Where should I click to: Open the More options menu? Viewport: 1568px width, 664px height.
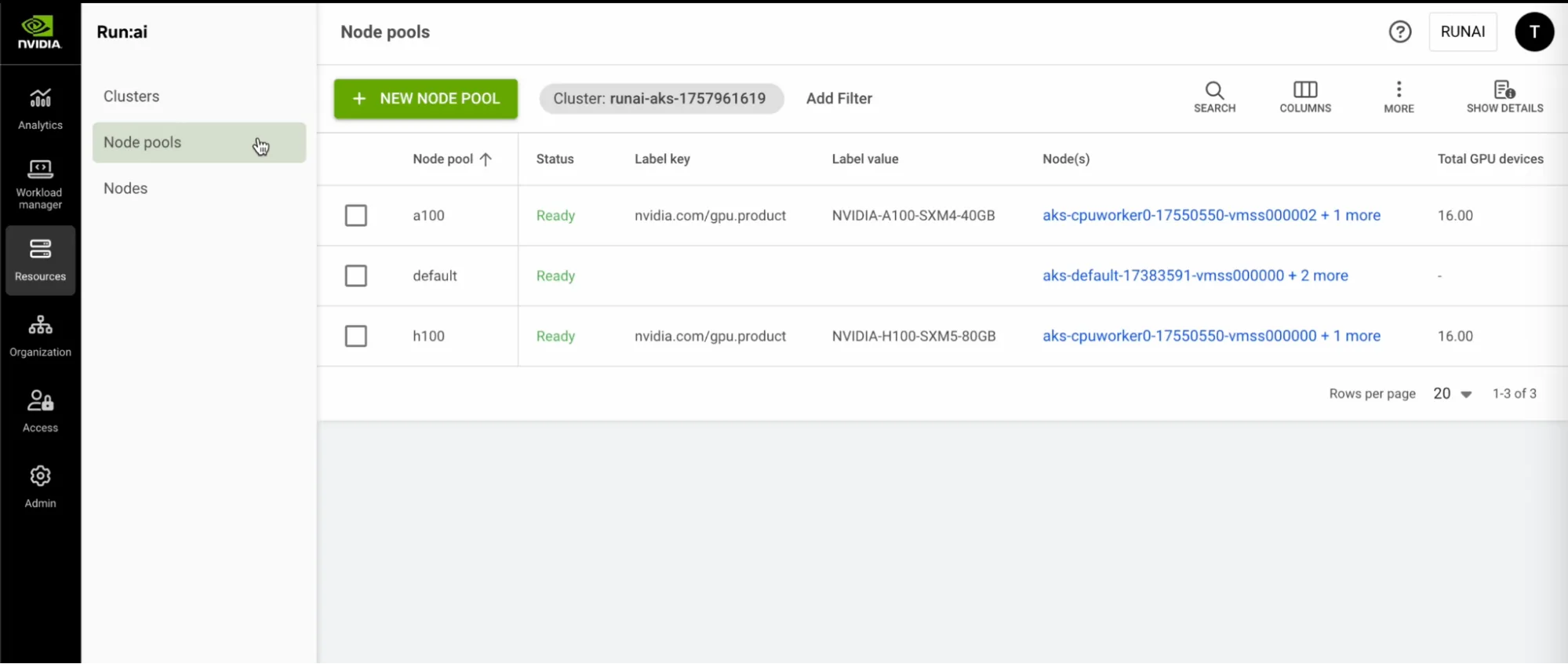coord(1398,97)
